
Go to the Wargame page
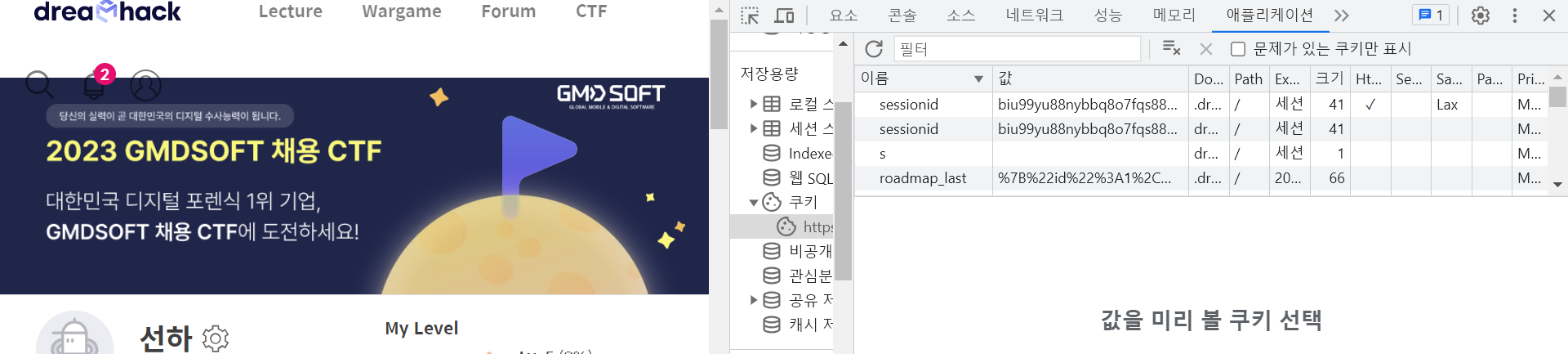pos(402,11)
